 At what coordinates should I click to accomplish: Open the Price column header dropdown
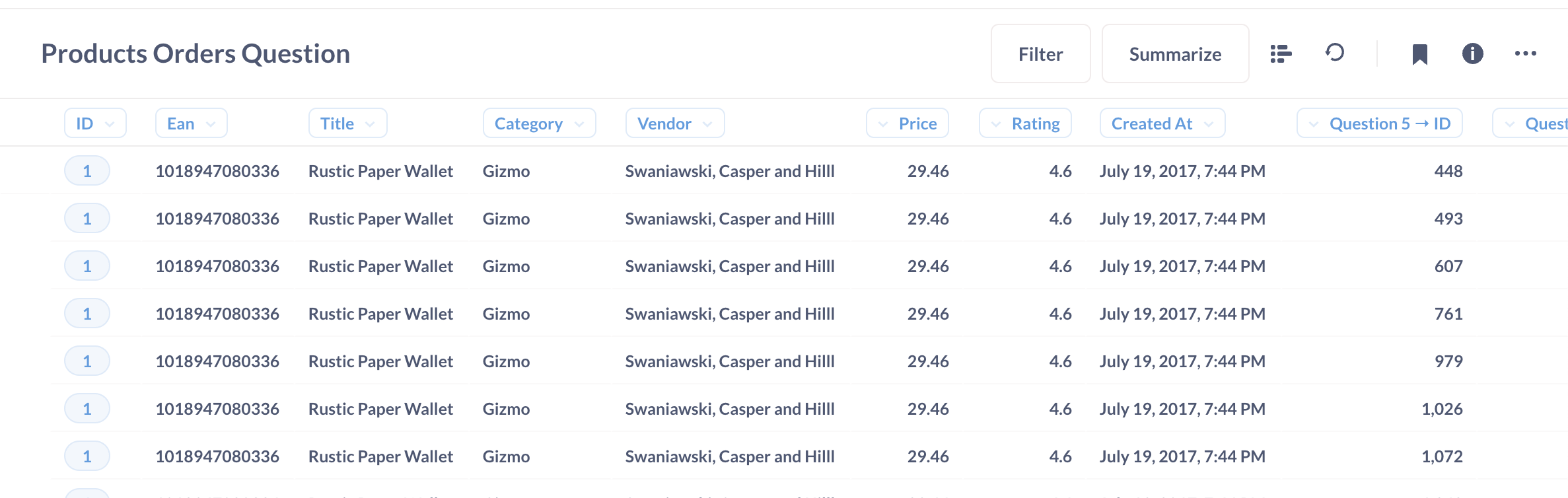pyautogui.click(x=907, y=123)
